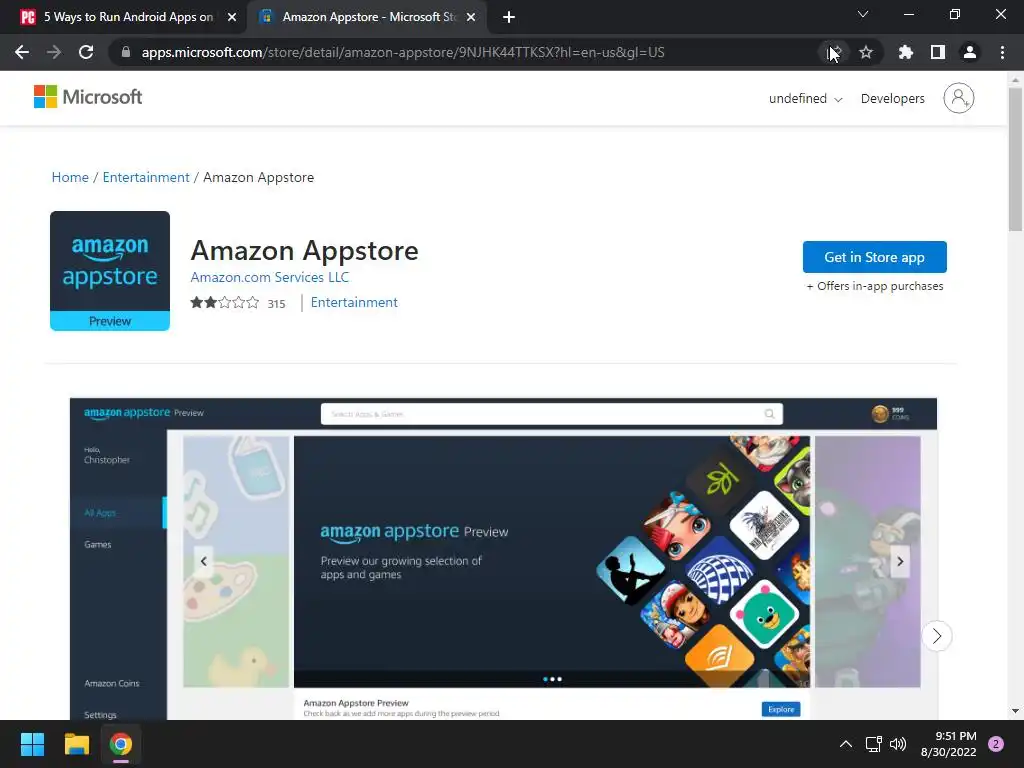Click the Microsoft logo
Viewport: 1024px width, 768px height.
tap(88, 97)
